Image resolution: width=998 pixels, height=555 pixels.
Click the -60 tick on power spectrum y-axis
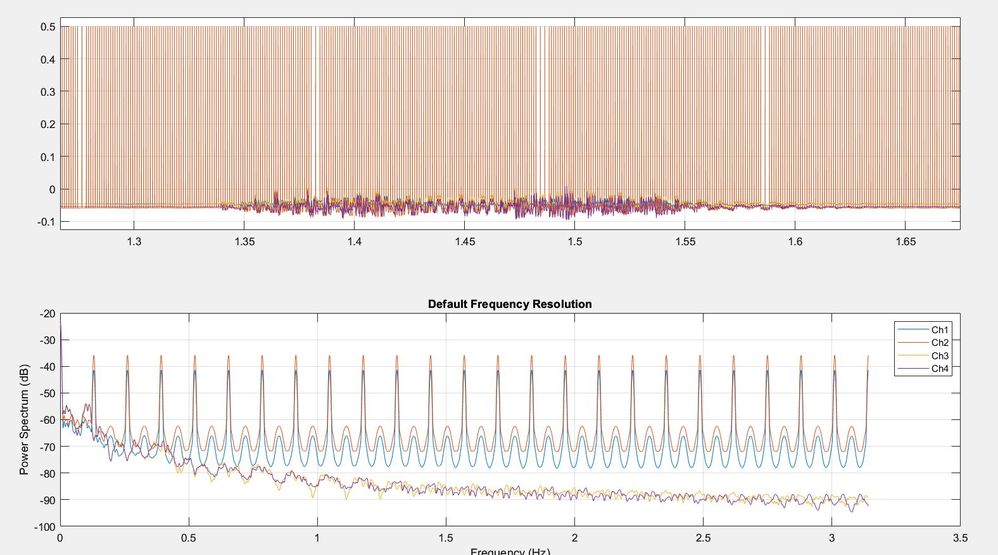coord(48,421)
